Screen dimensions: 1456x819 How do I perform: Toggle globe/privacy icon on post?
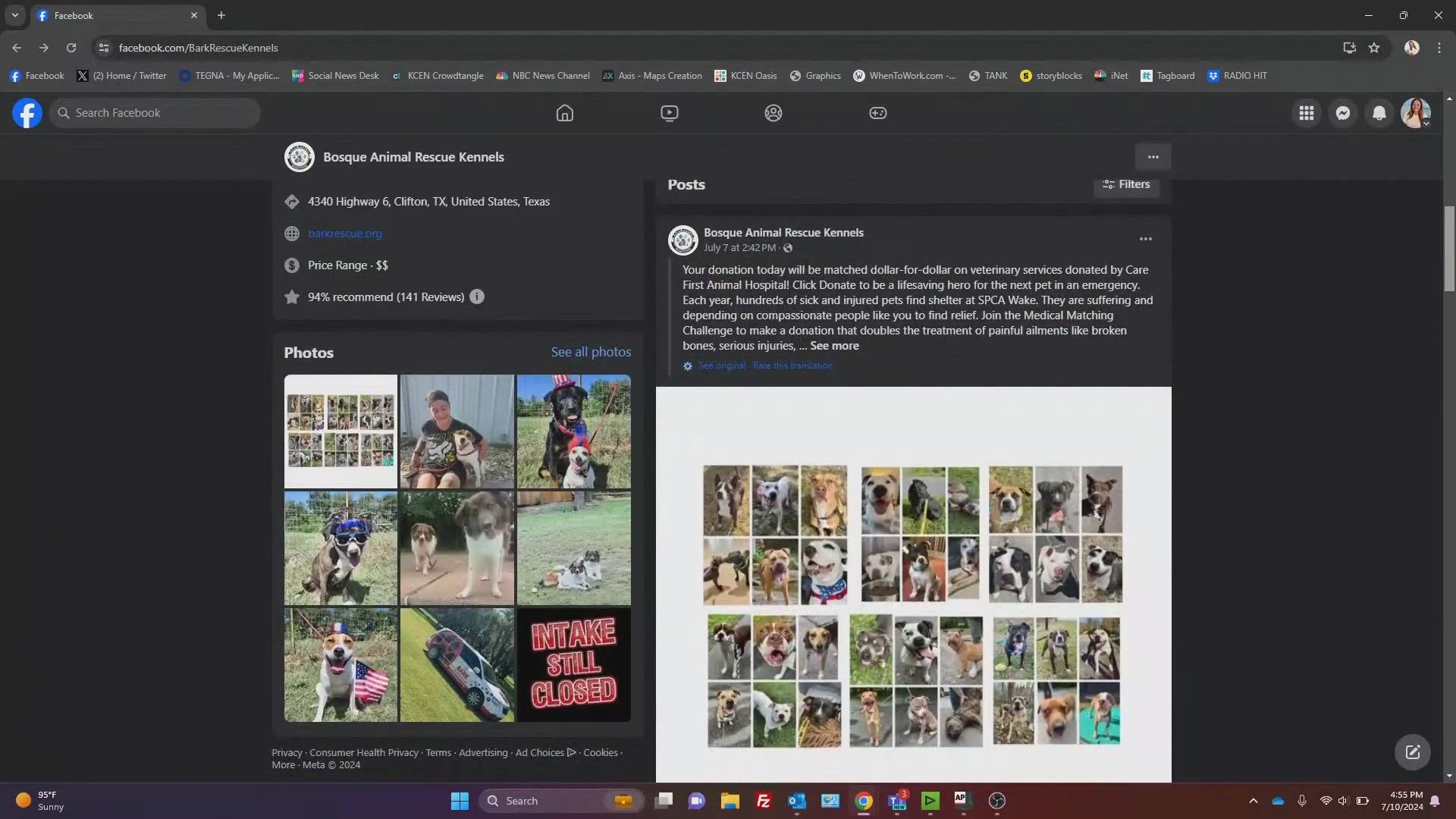pyautogui.click(x=787, y=247)
